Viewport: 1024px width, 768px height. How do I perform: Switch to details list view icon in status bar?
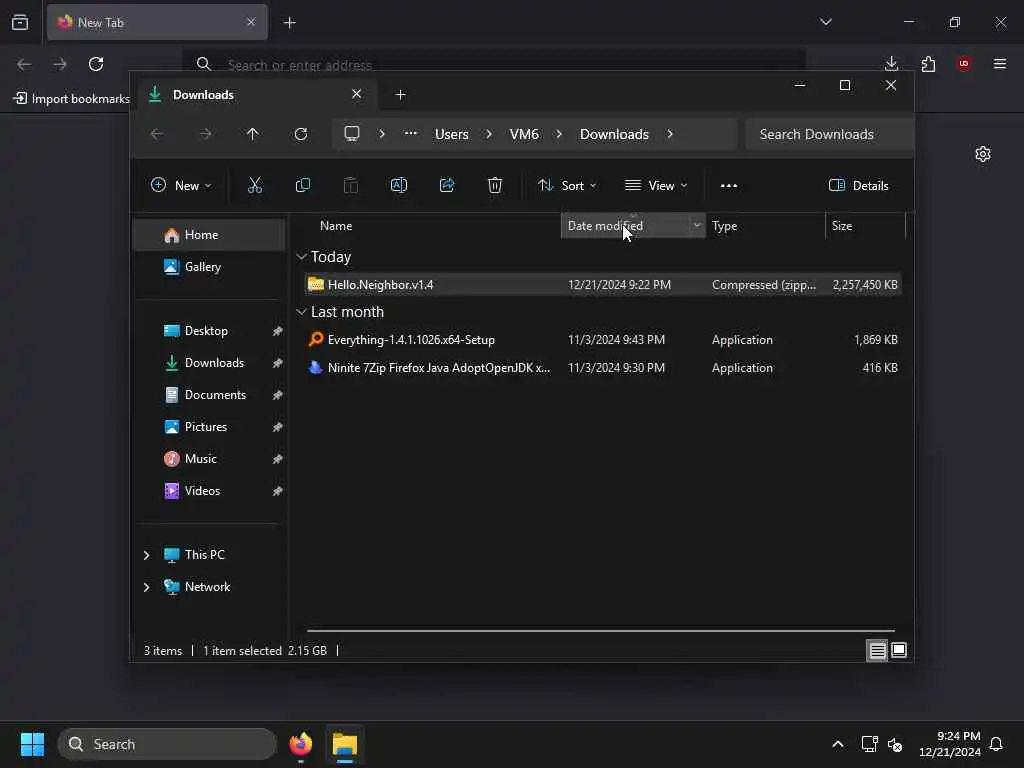coord(877,650)
